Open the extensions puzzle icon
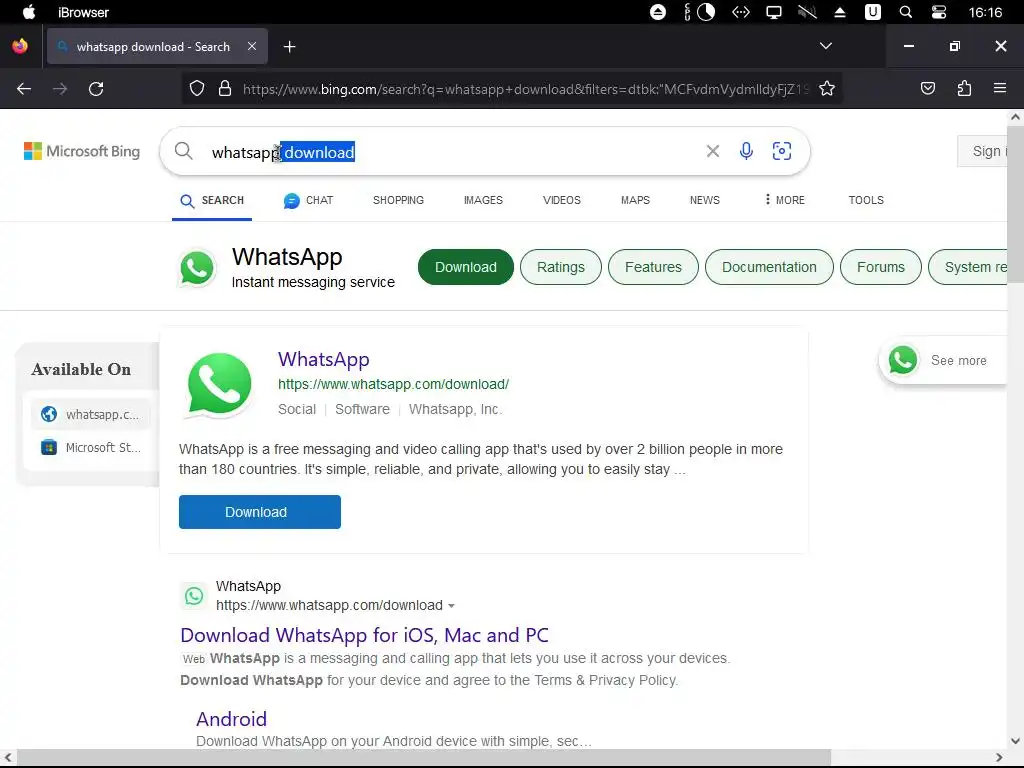Image resolution: width=1024 pixels, height=768 pixels. [x=964, y=88]
